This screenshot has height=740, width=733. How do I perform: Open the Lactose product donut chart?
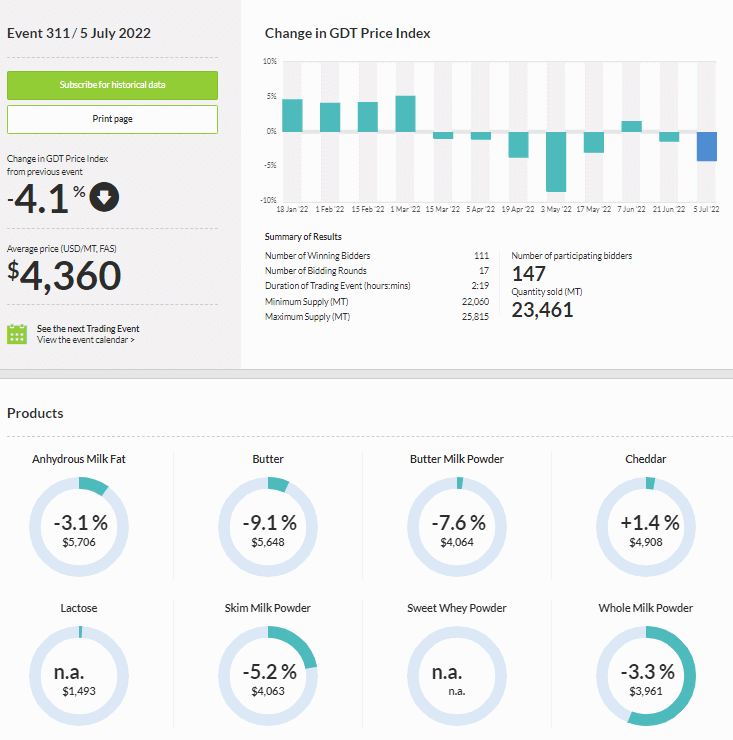coord(79,676)
